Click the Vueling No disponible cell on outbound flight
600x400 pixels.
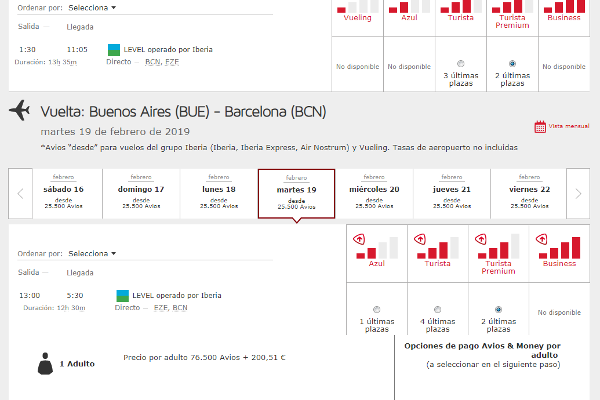tap(357, 64)
